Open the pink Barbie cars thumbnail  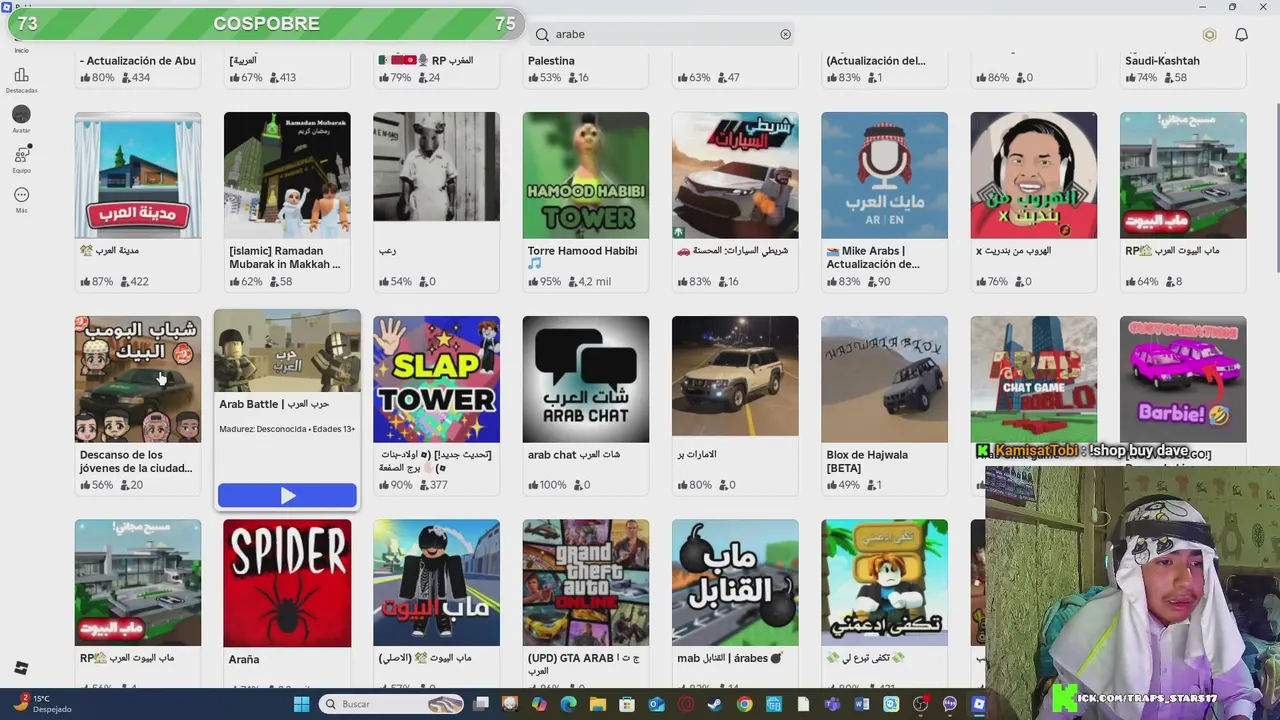click(x=1183, y=379)
